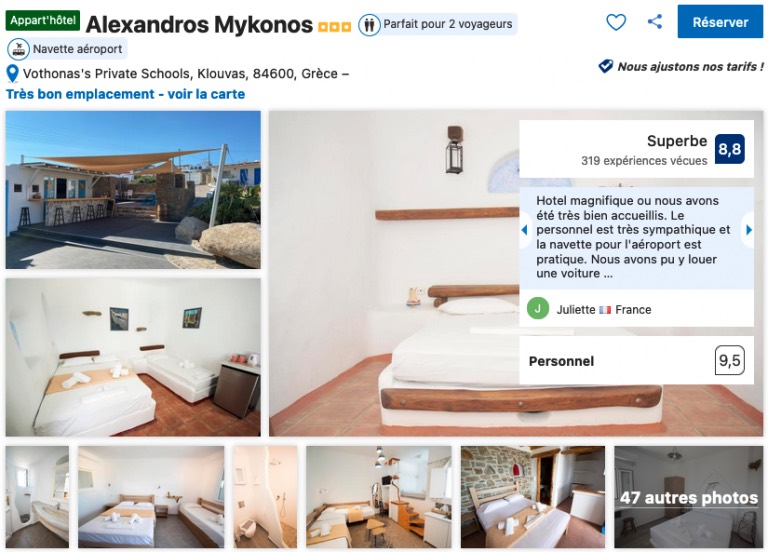Image resolution: width=768 pixels, height=552 pixels.
Task: Open the stone wall bedroom thumbnail
Action: pyautogui.click(x=533, y=497)
